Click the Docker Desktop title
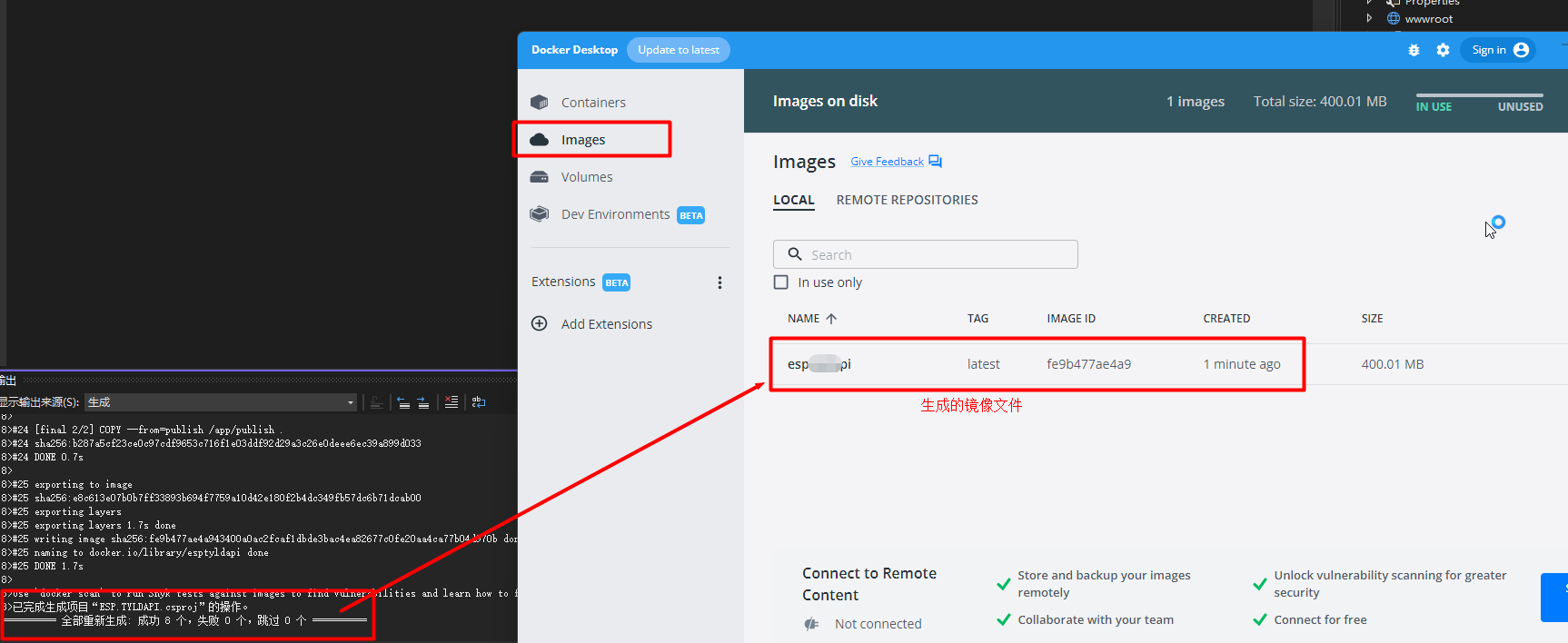 point(574,50)
